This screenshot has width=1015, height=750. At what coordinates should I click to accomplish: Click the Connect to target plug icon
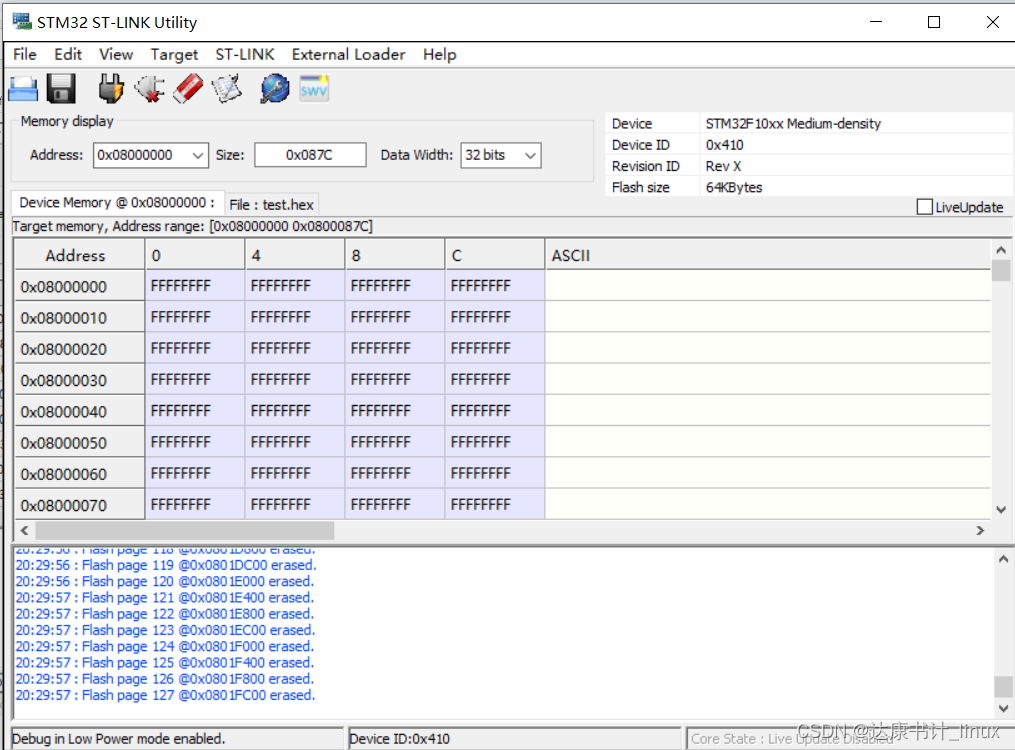(x=111, y=89)
